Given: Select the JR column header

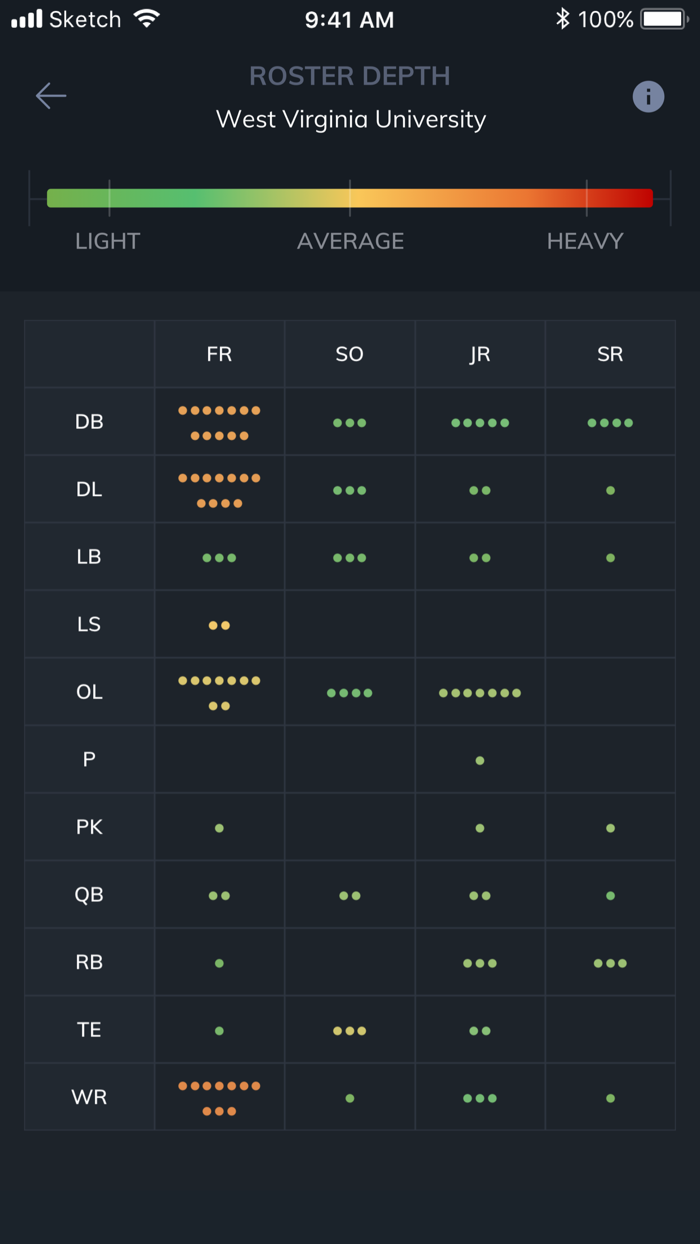Looking at the screenshot, I should click(480, 354).
